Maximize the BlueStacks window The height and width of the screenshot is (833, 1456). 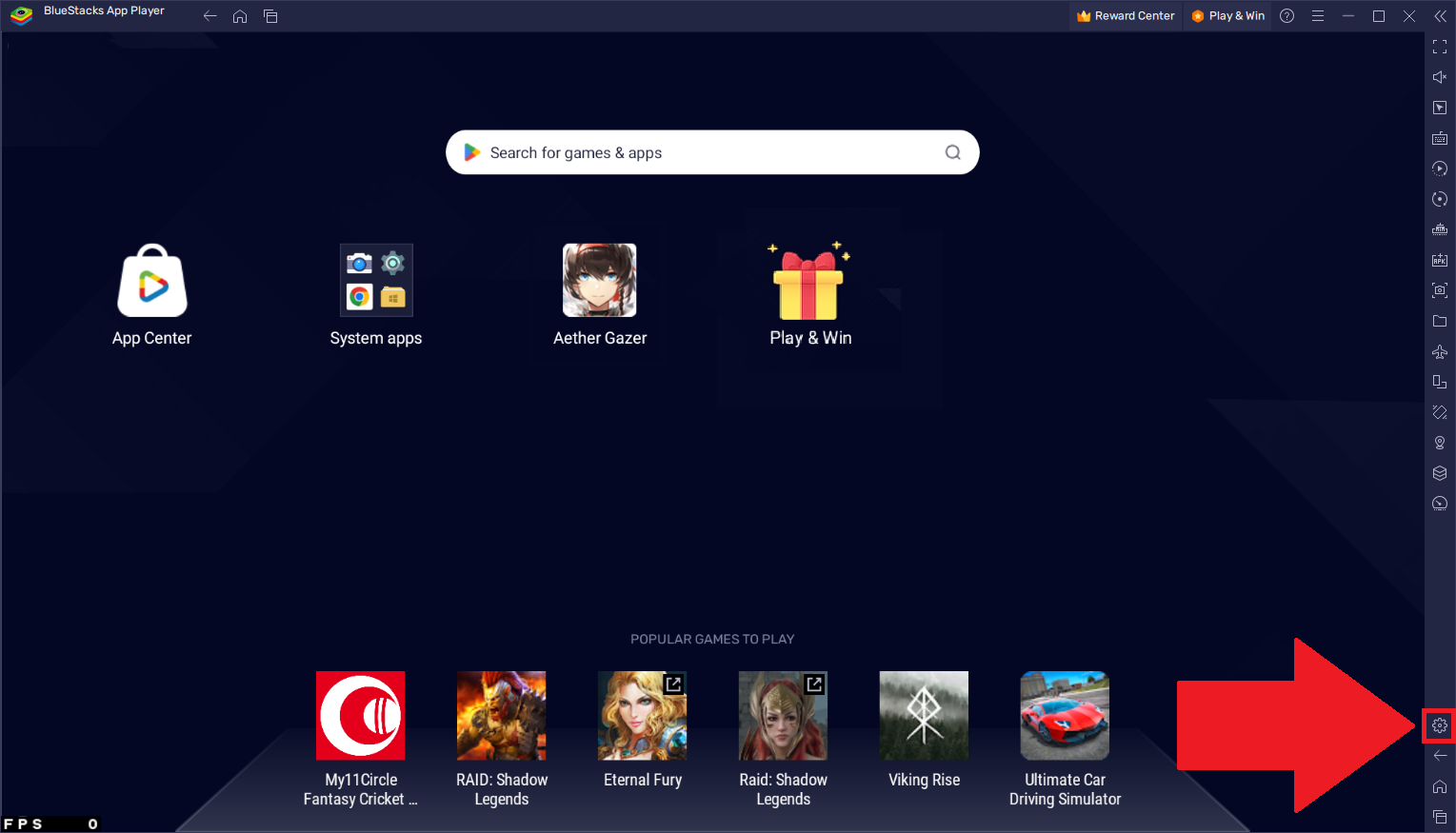[1379, 16]
